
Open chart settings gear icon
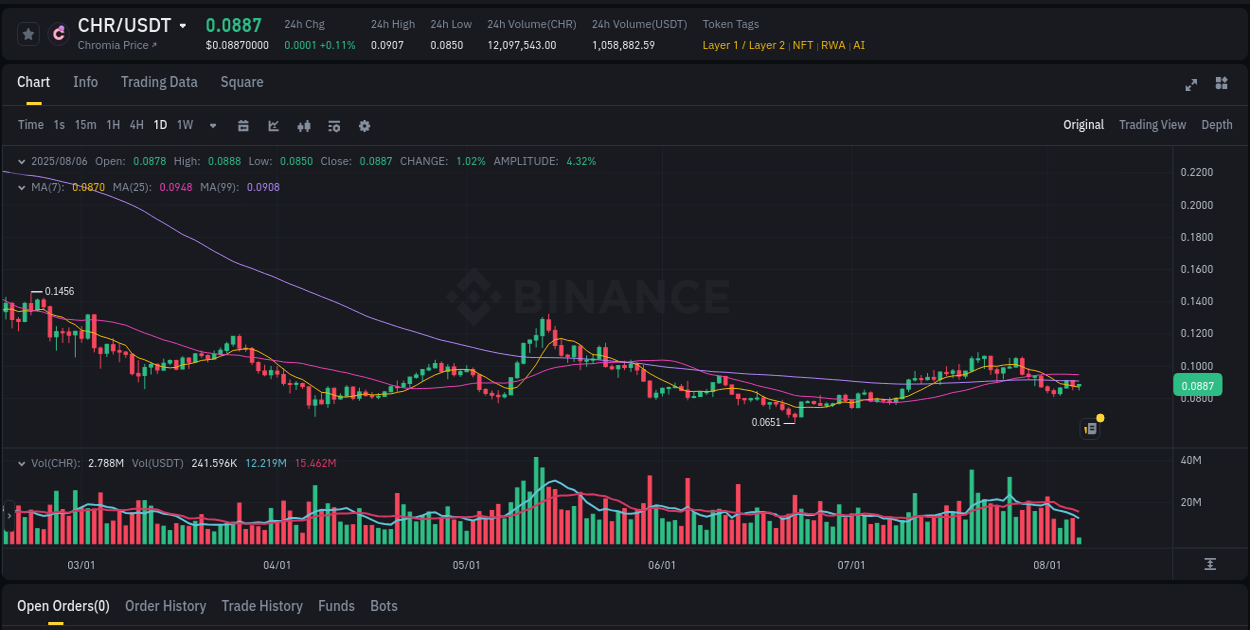click(x=363, y=125)
